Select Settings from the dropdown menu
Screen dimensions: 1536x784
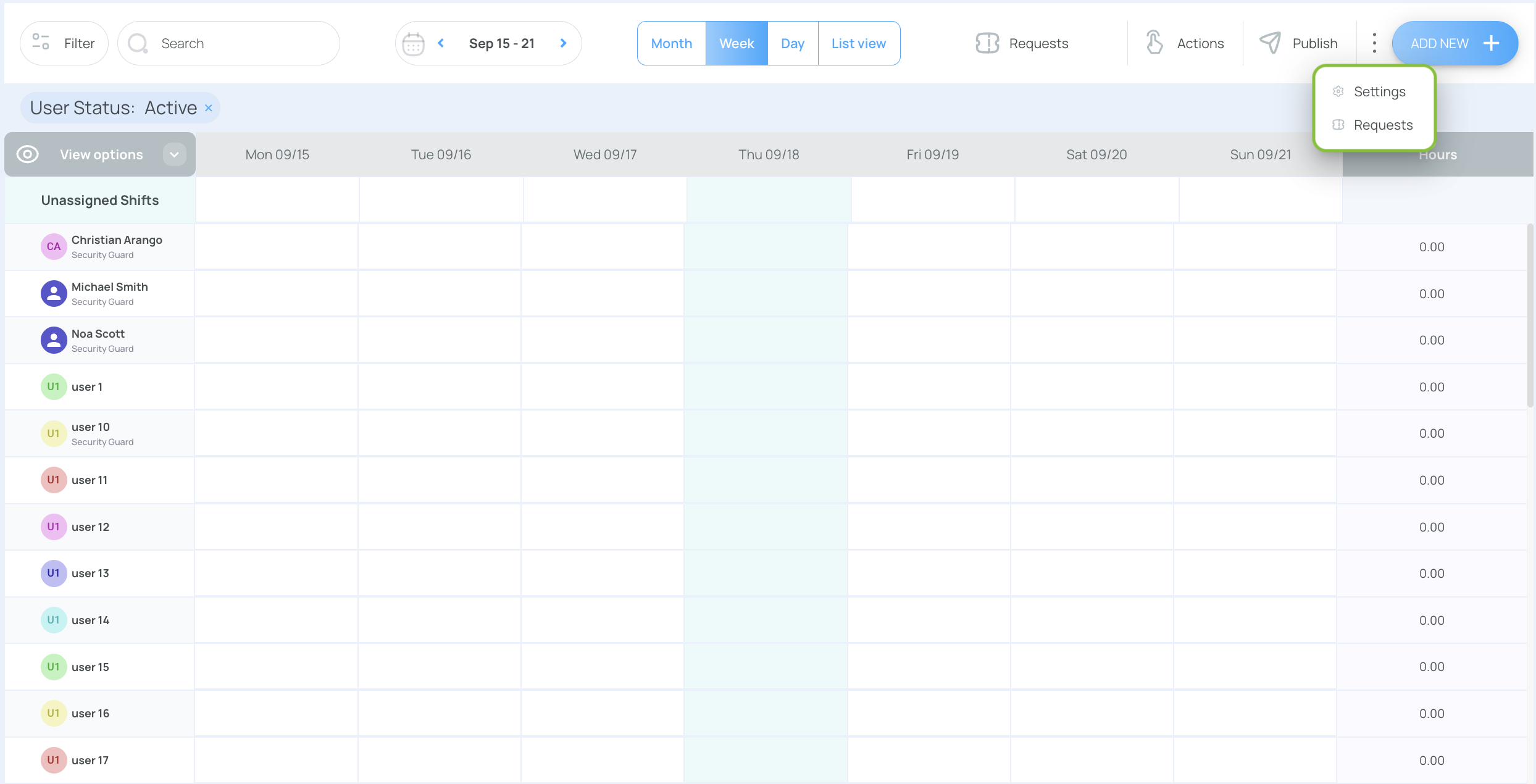pos(1379,92)
